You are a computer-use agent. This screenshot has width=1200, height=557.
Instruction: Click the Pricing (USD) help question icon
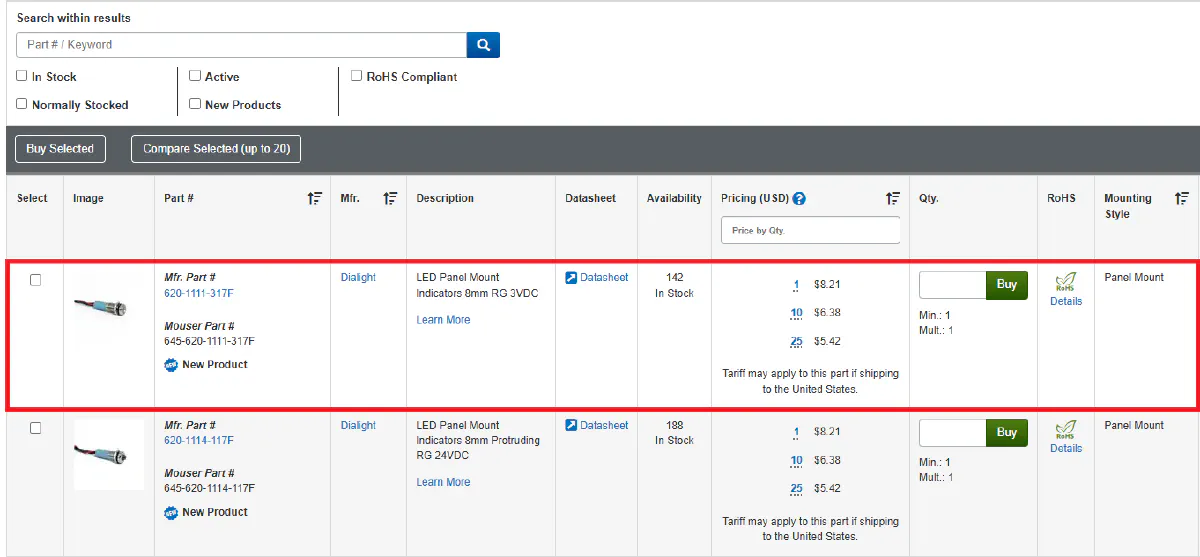tap(799, 198)
